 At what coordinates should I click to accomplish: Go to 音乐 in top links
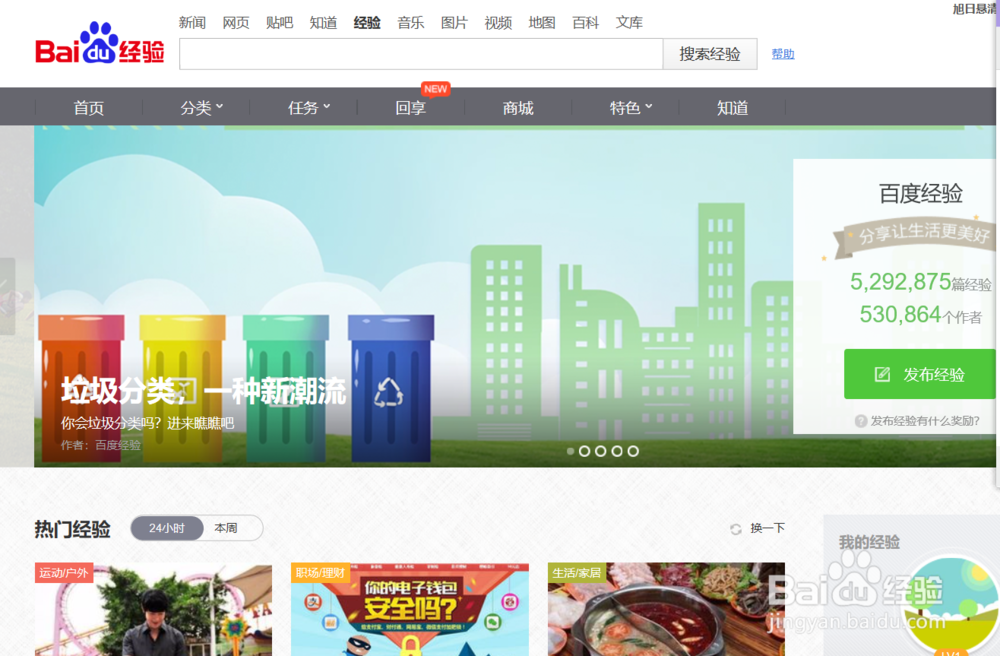(x=411, y=23)
